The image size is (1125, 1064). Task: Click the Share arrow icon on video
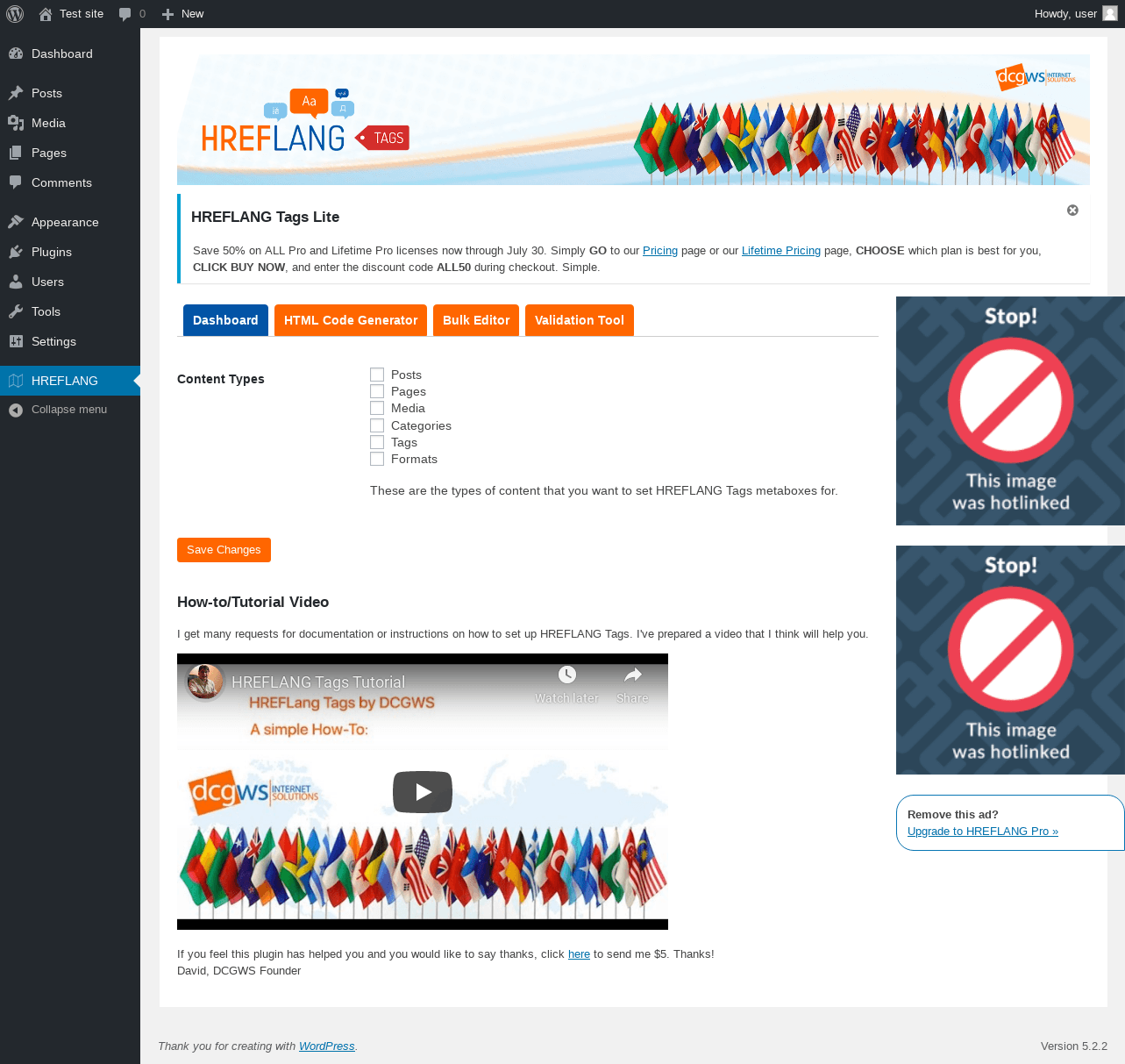pyautogui.click(x=633, y=675)
